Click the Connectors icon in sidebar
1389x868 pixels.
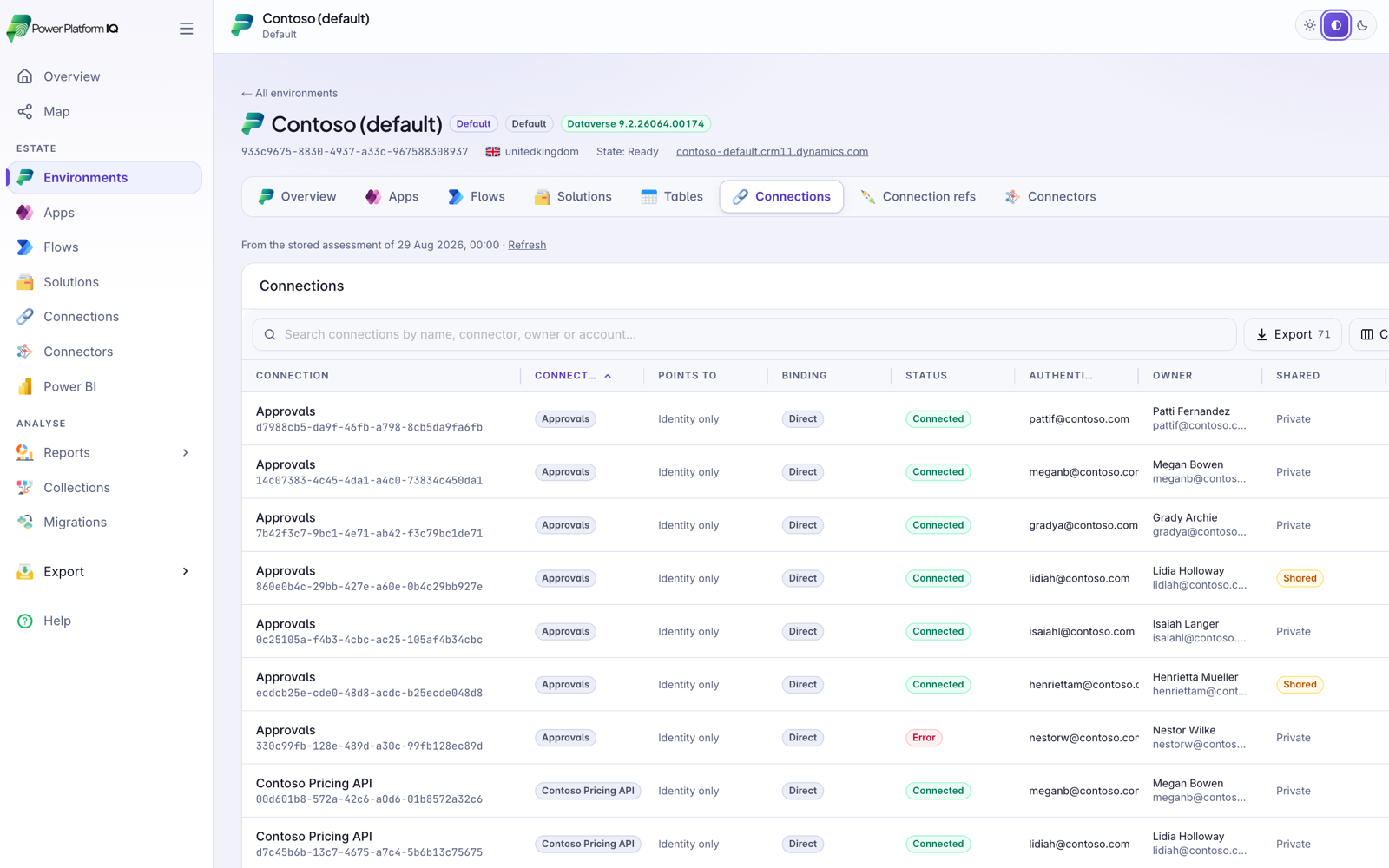(x=25, y=352)
